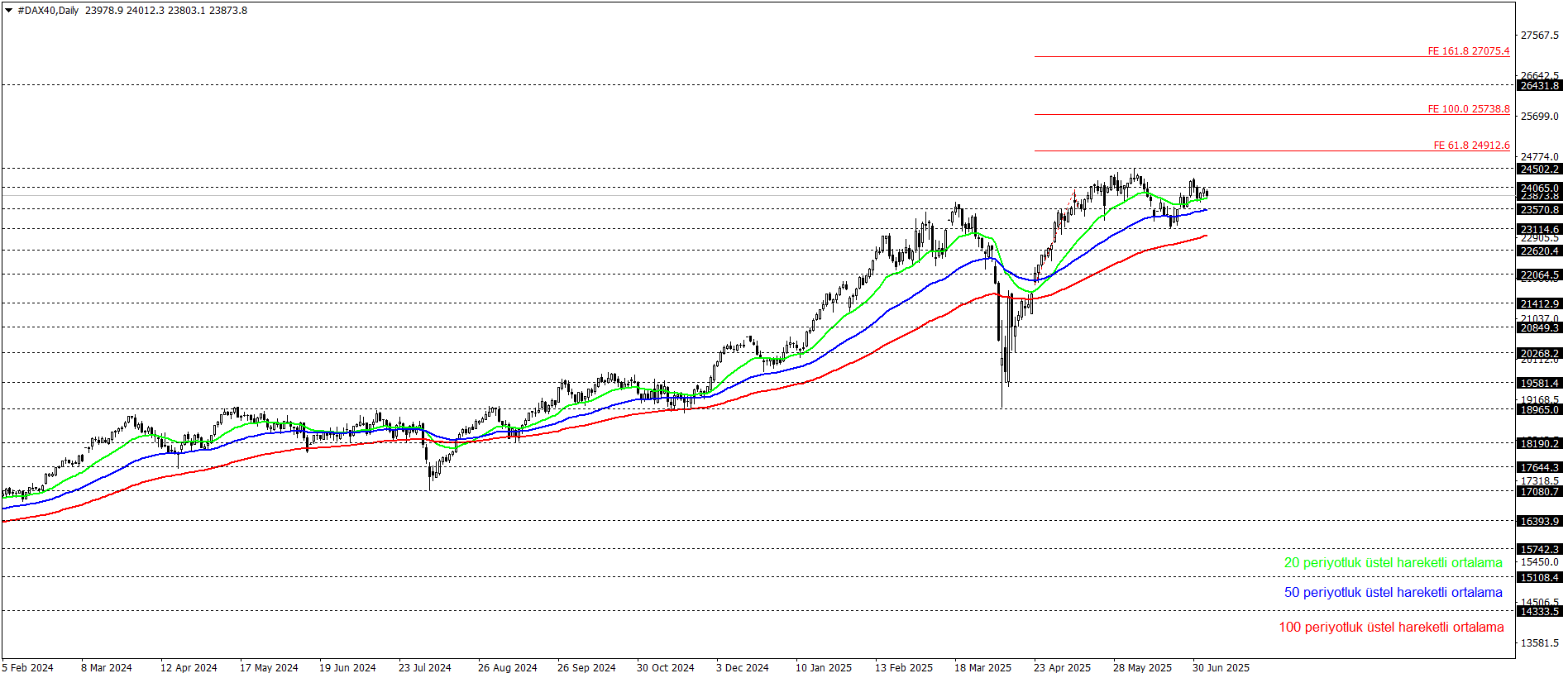Click the 22064.5 price level tag

point(1540,275)
